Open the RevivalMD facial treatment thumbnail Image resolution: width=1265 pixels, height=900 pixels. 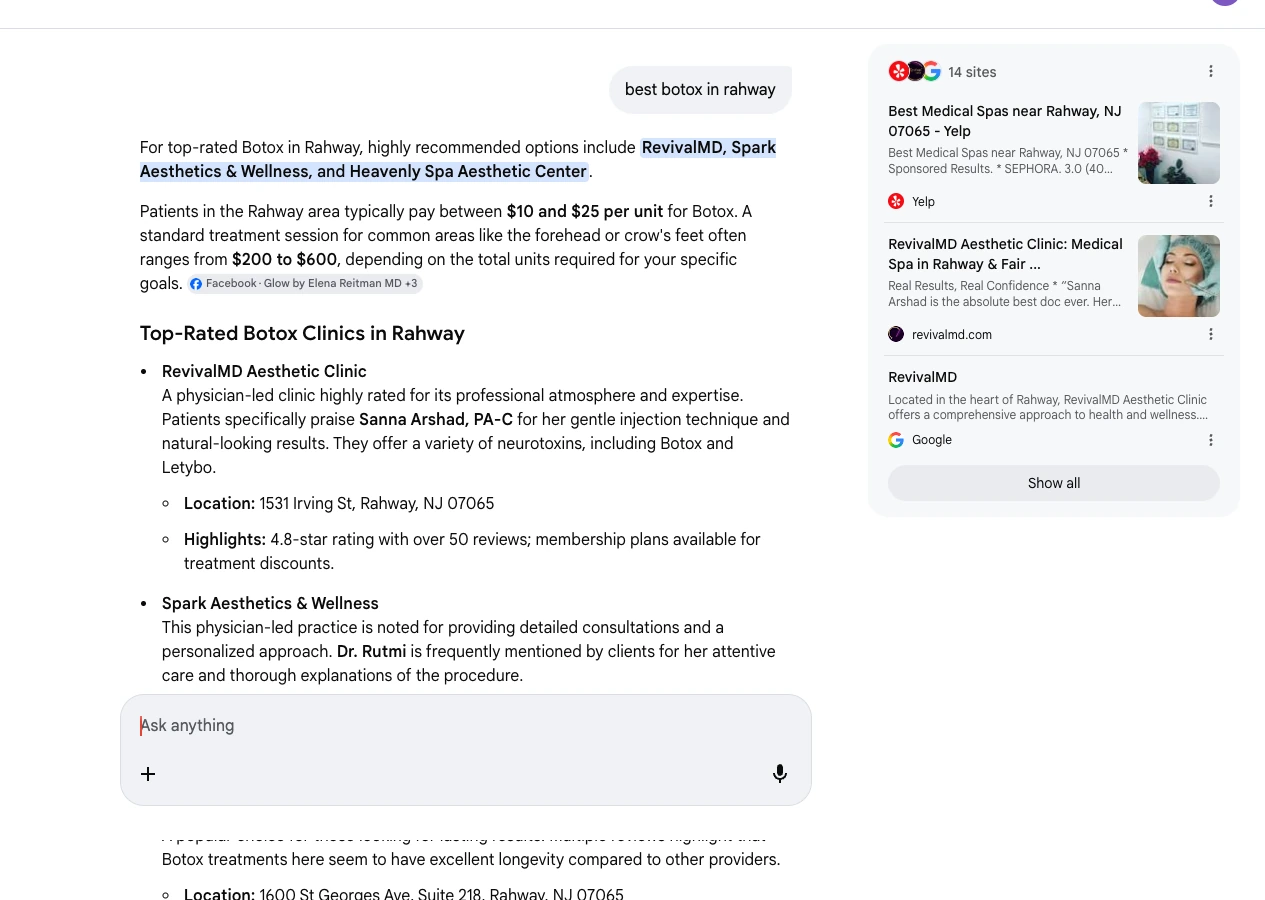pyautogui.click(x=1179, y=276)
